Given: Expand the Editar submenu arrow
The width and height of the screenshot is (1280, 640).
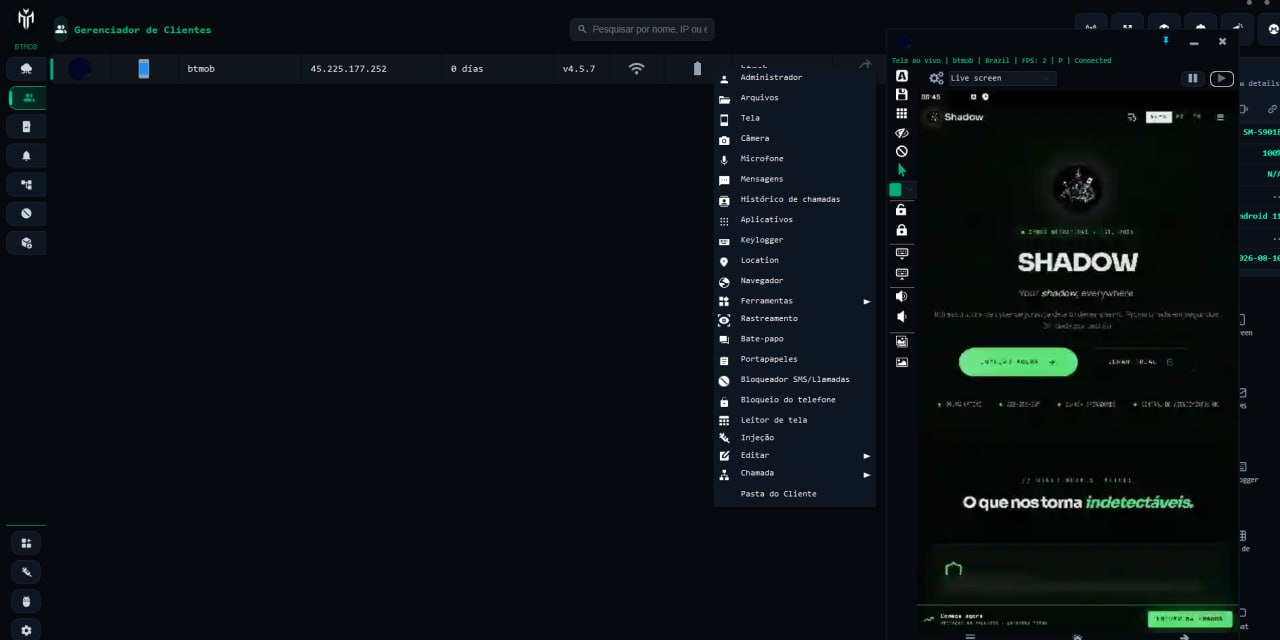Looking at the screenshot, I should (x=867, y=456).
